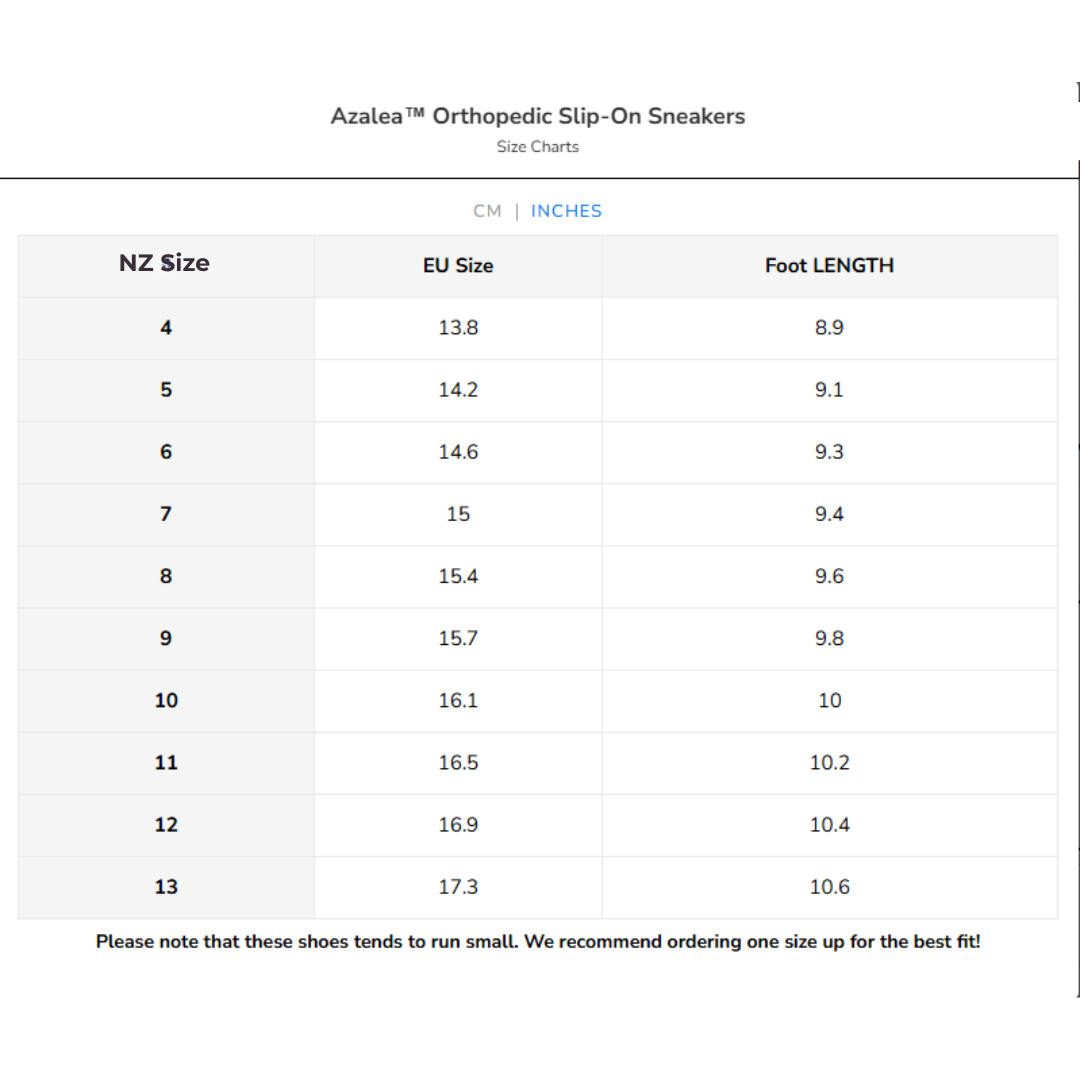
Task: Click the foot length value 8.9
Action: (829, 328)
